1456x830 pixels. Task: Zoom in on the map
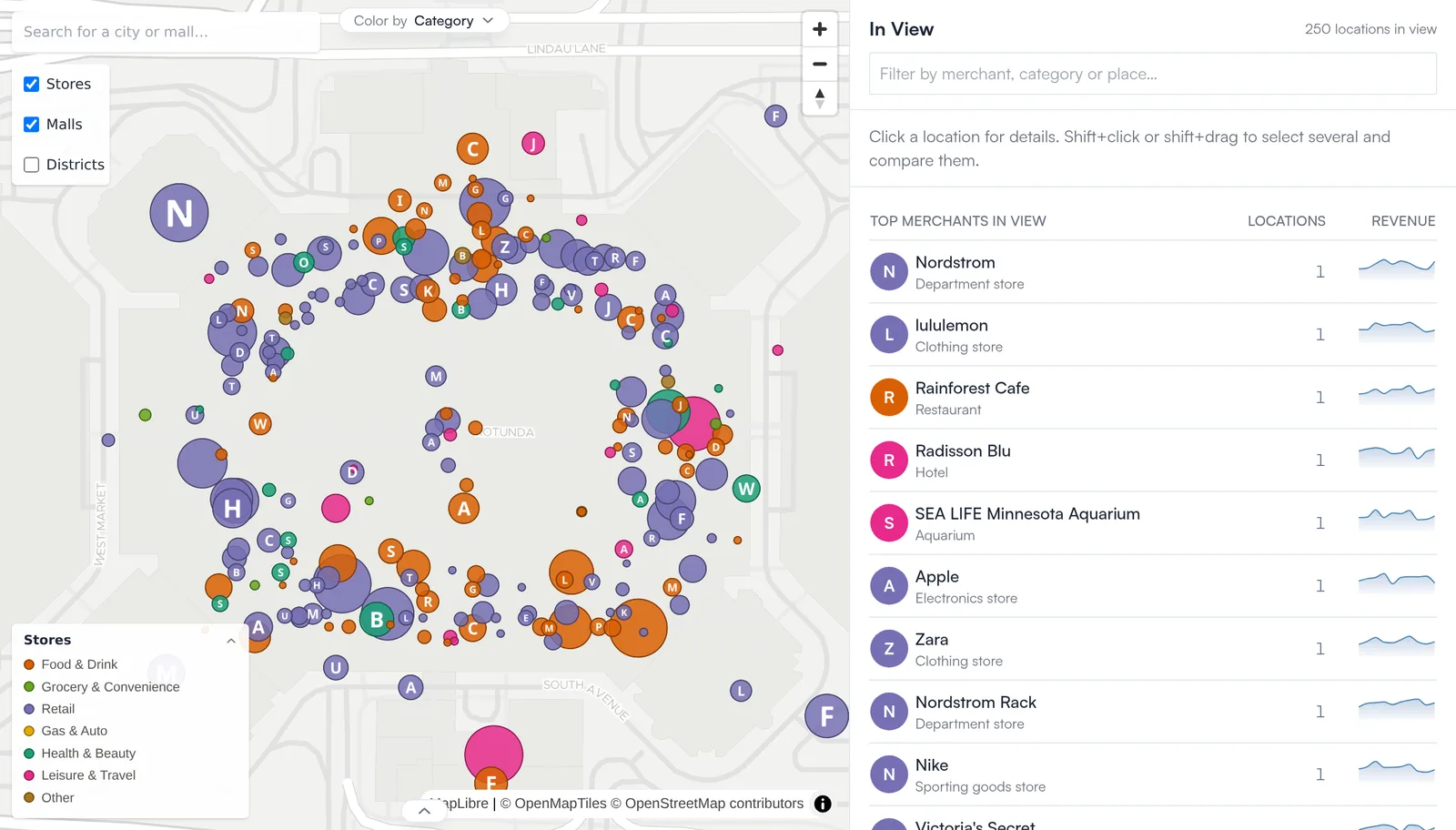819,29
